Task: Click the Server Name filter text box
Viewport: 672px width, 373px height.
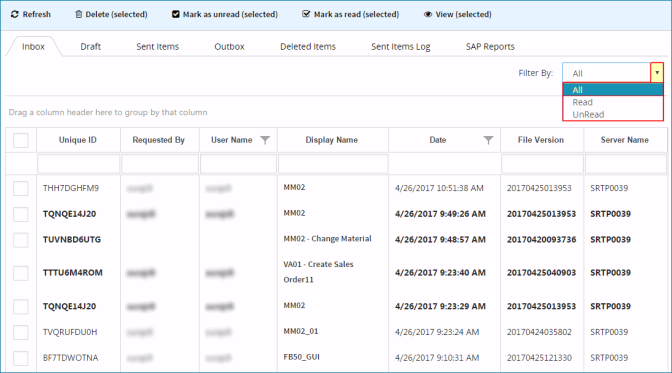Action: (626, 164)
